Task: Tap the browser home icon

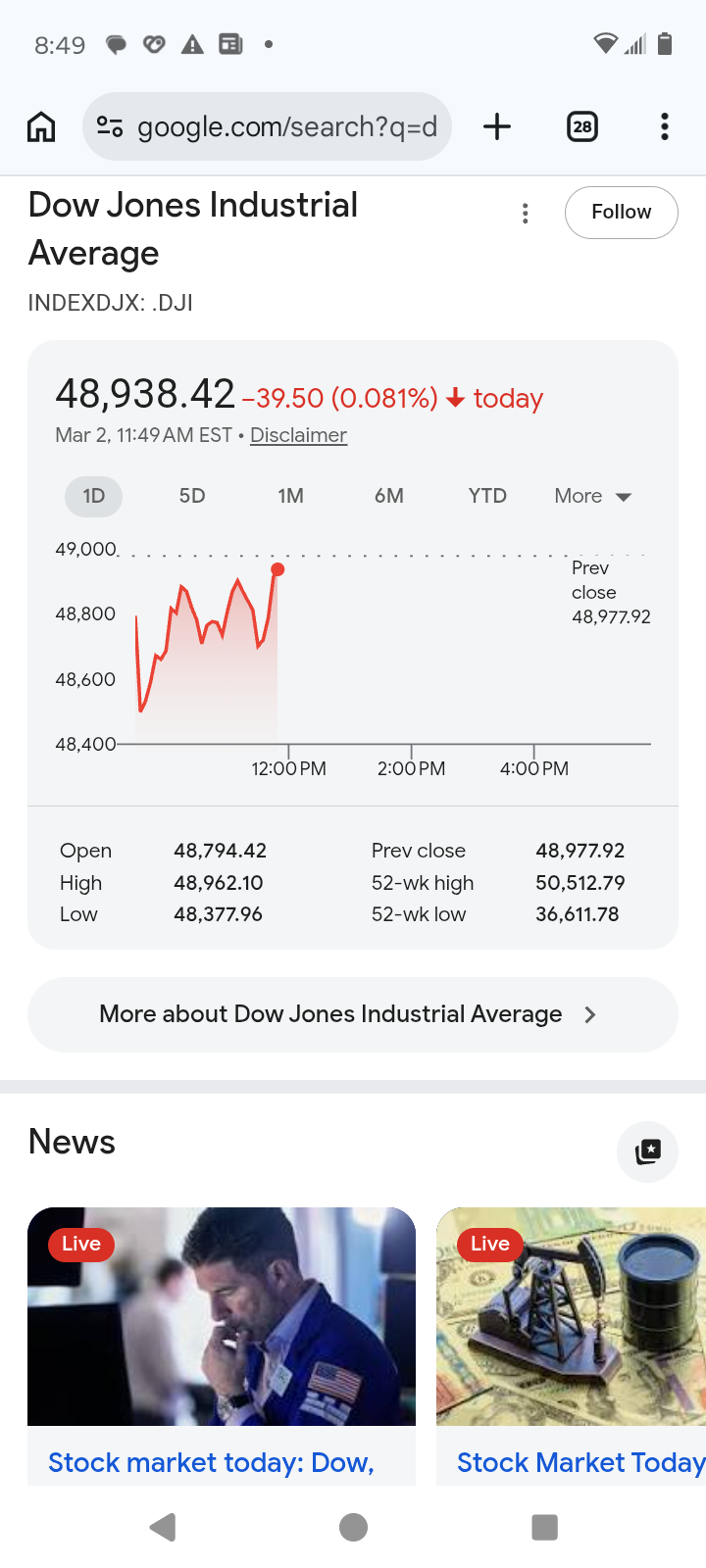Action: (41, 126)
